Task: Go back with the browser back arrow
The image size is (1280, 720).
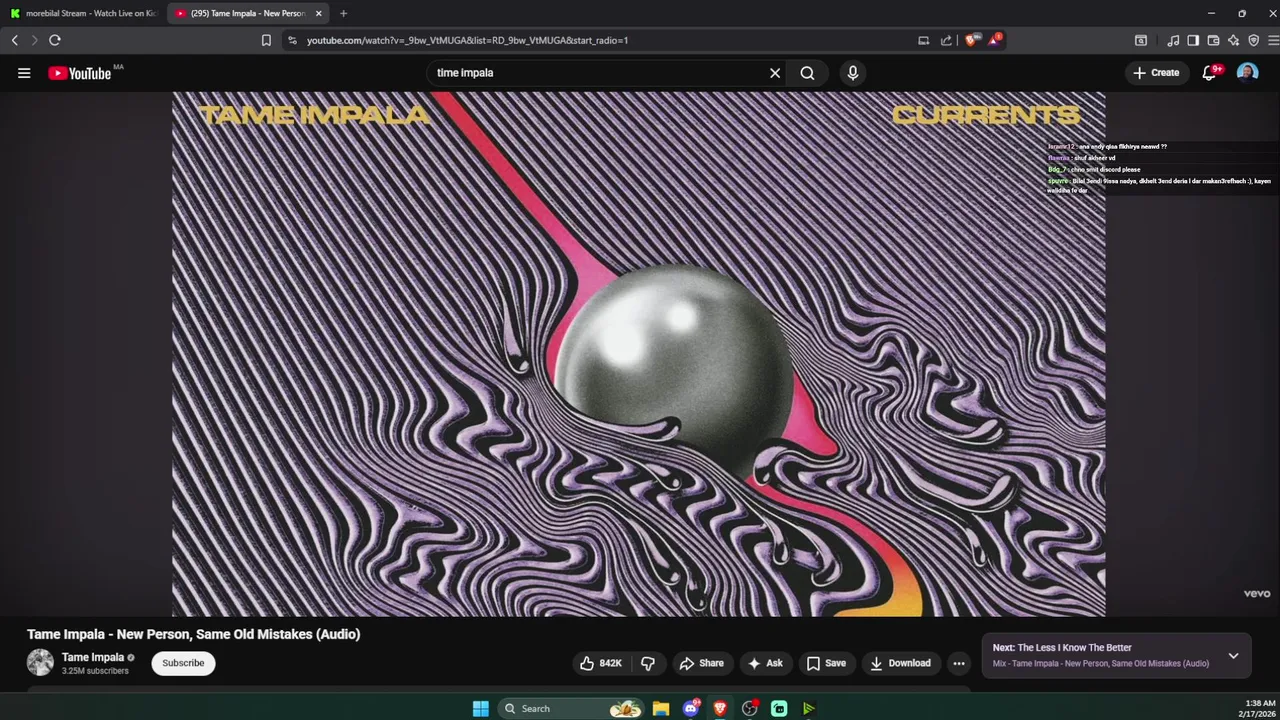Action: (15, 40)
